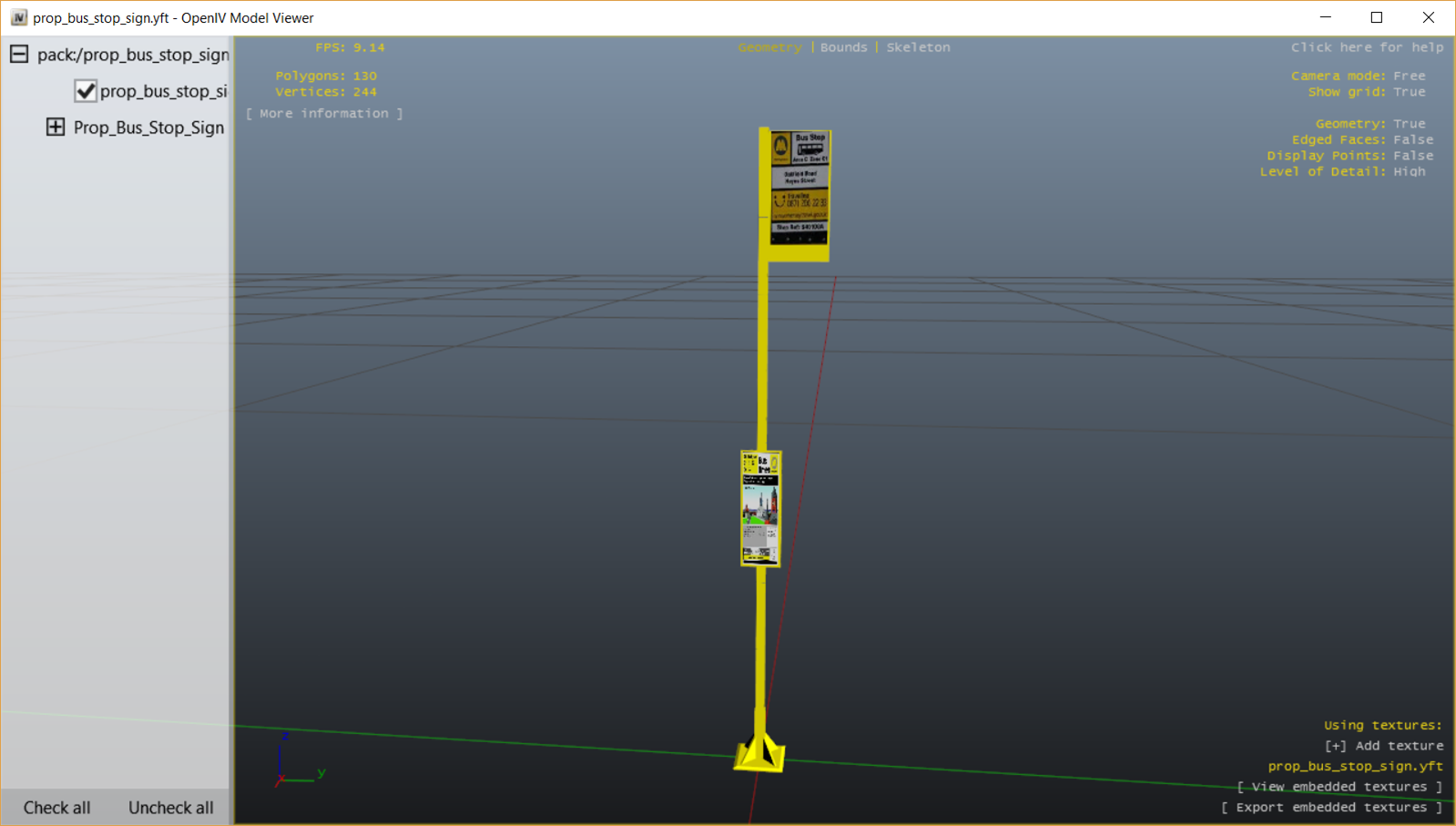Viewport: 1456px width, 826px height.
Task: Click Export embedded textures
Action: (1331, 808)
